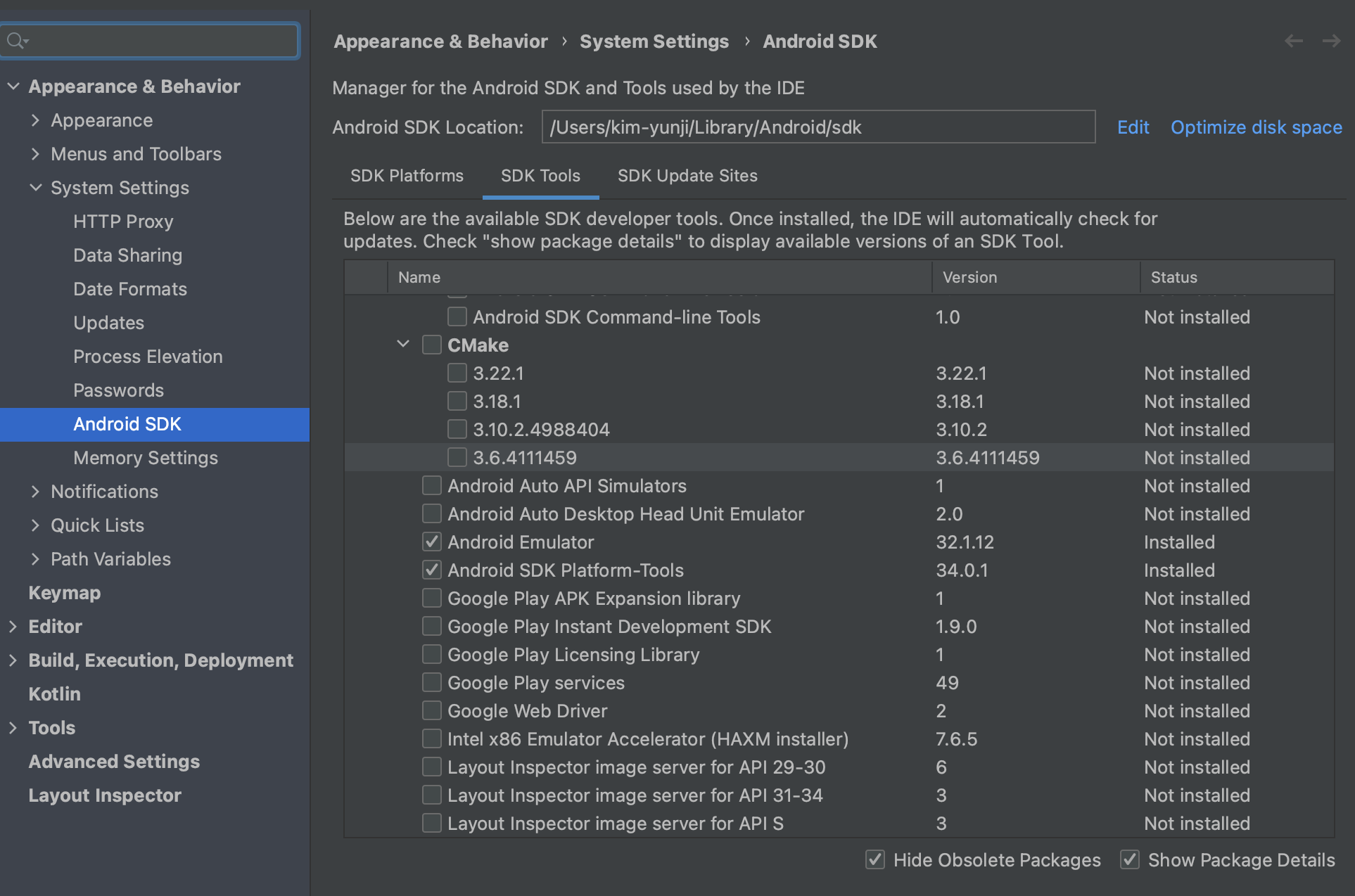Open Keymap settings
1355x896 pixels.
(x=65, y=593)
